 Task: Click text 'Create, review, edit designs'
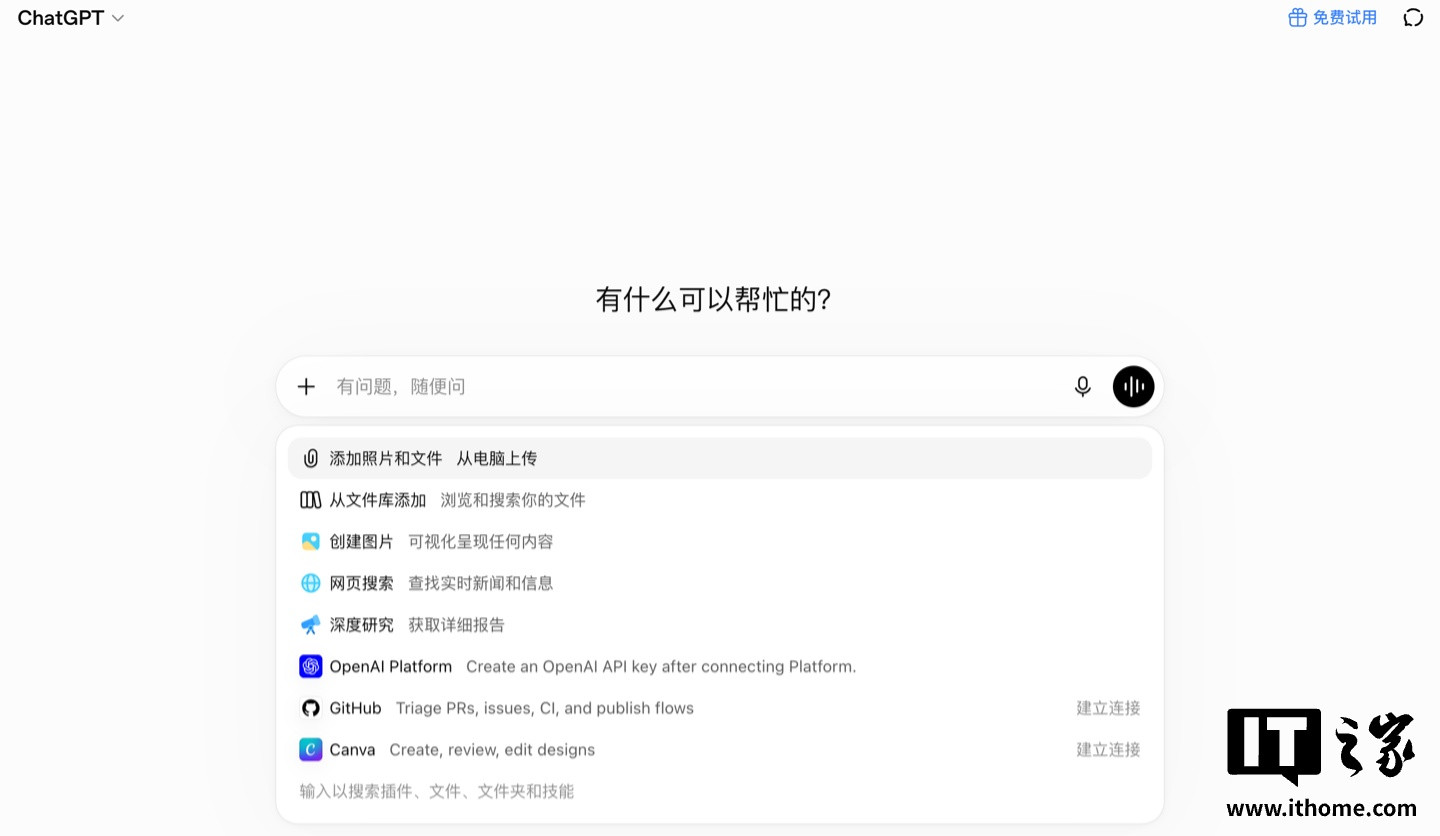pyautogui.click(x=492, y=750)
